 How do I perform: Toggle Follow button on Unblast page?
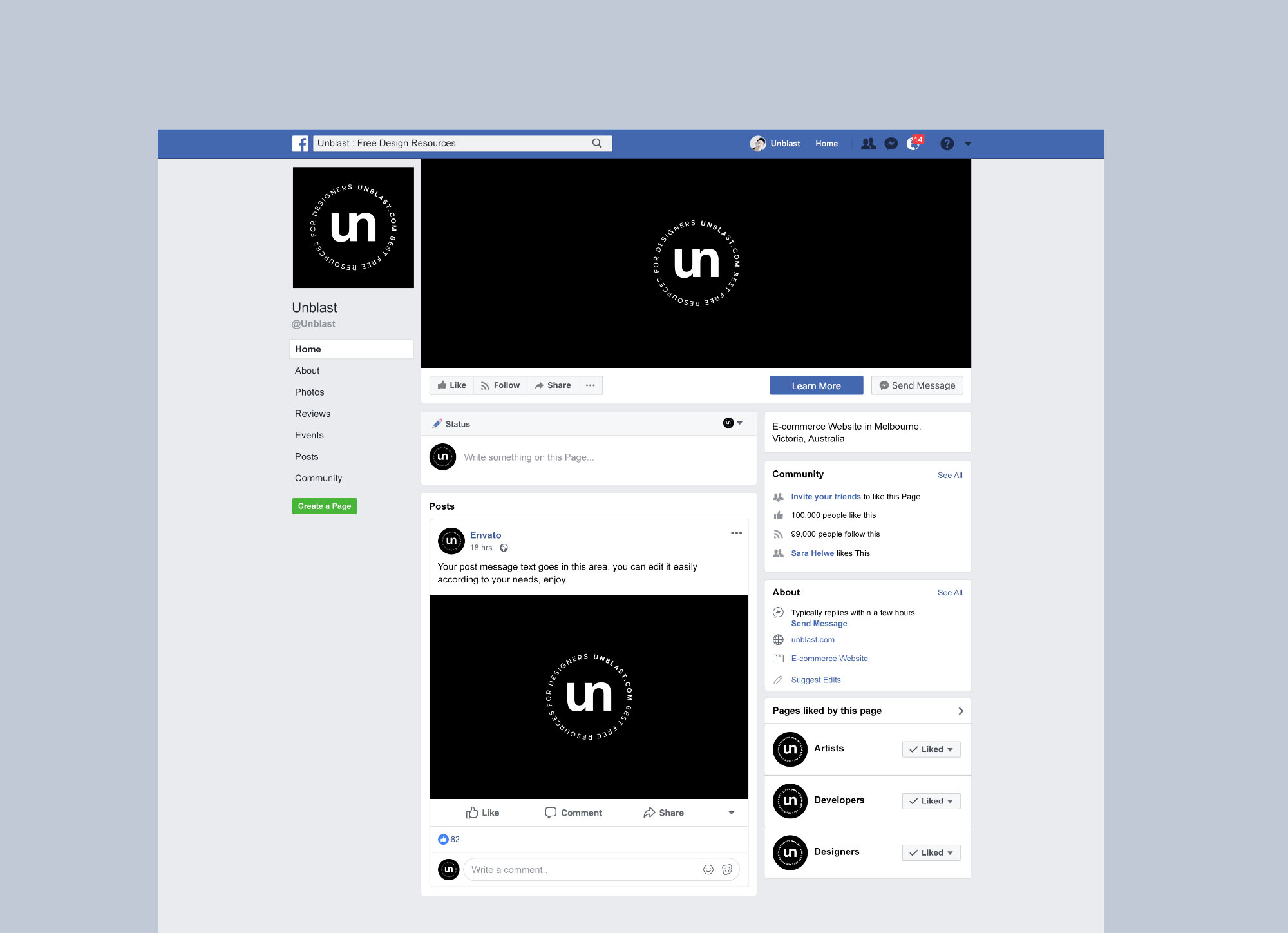click(500, 385)
